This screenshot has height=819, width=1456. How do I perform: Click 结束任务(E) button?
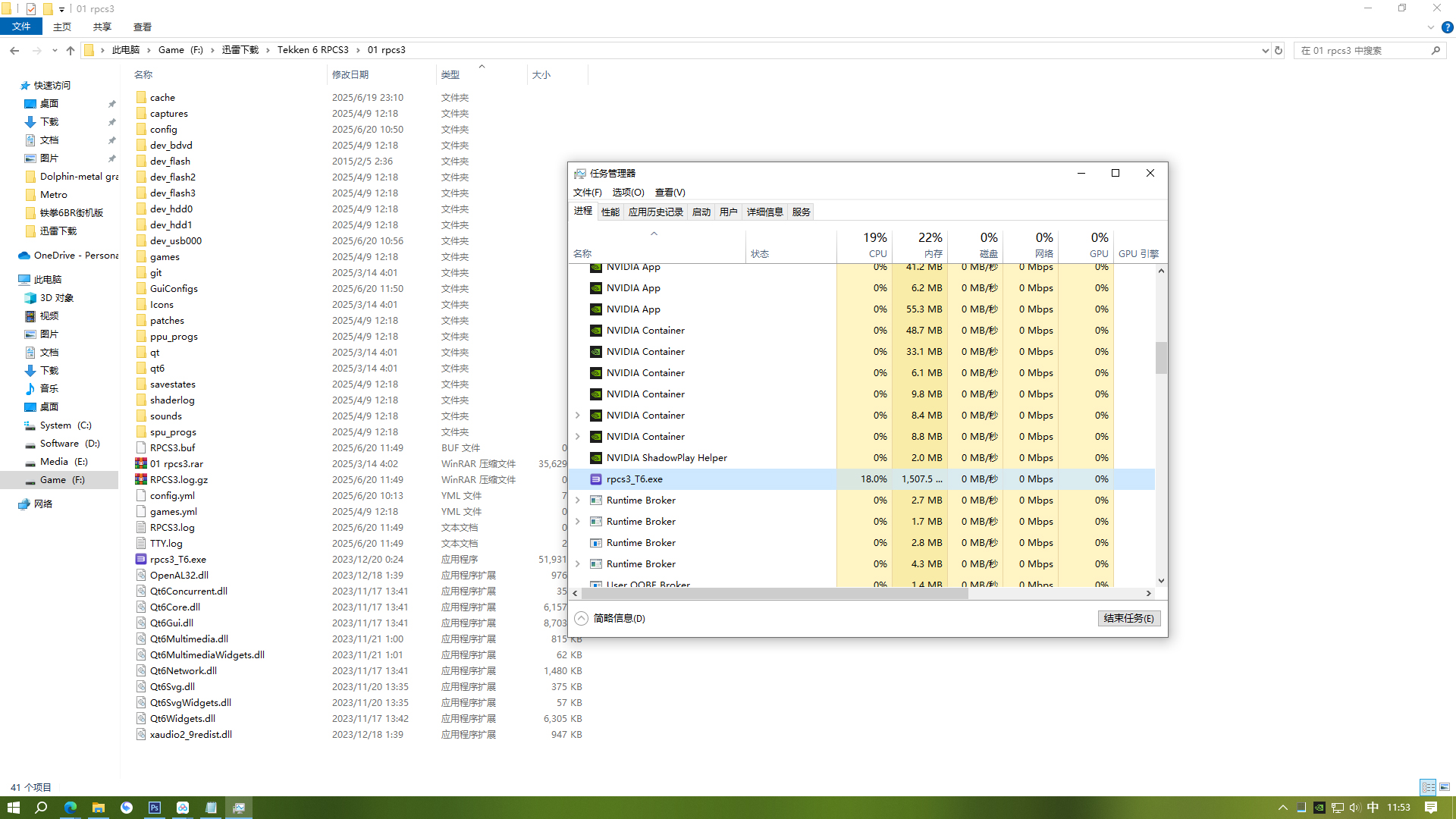1128,618
